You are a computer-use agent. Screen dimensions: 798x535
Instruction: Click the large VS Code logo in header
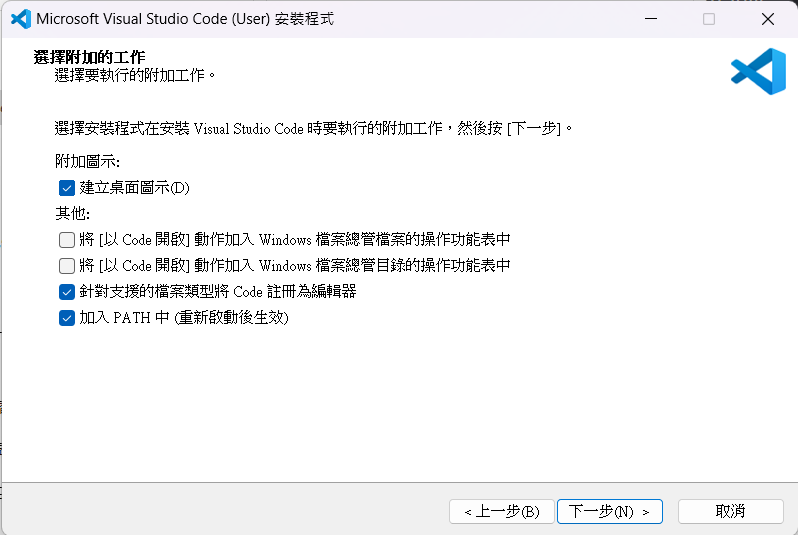point(758,71)
